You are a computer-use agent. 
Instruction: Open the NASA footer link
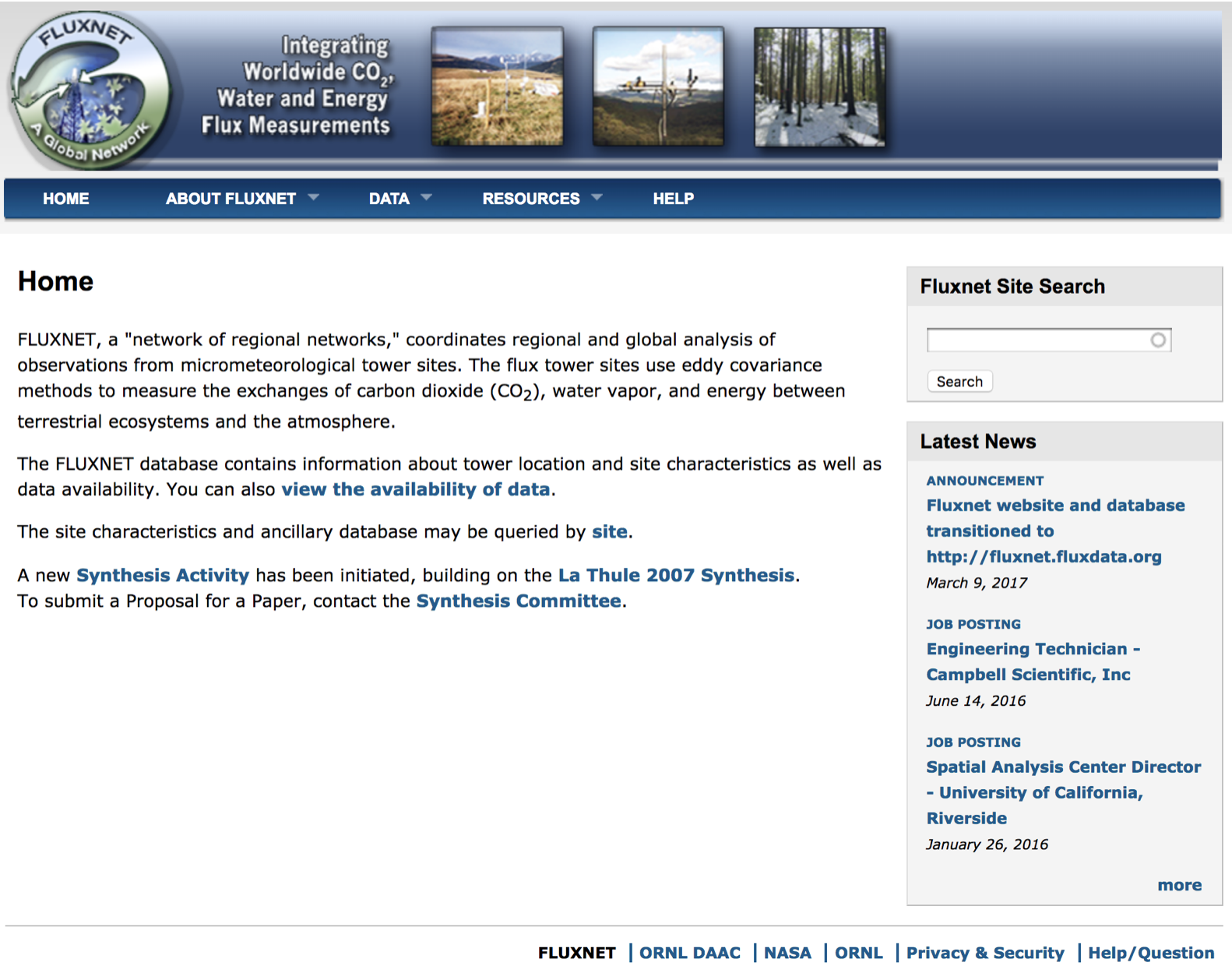pos(787,953)
